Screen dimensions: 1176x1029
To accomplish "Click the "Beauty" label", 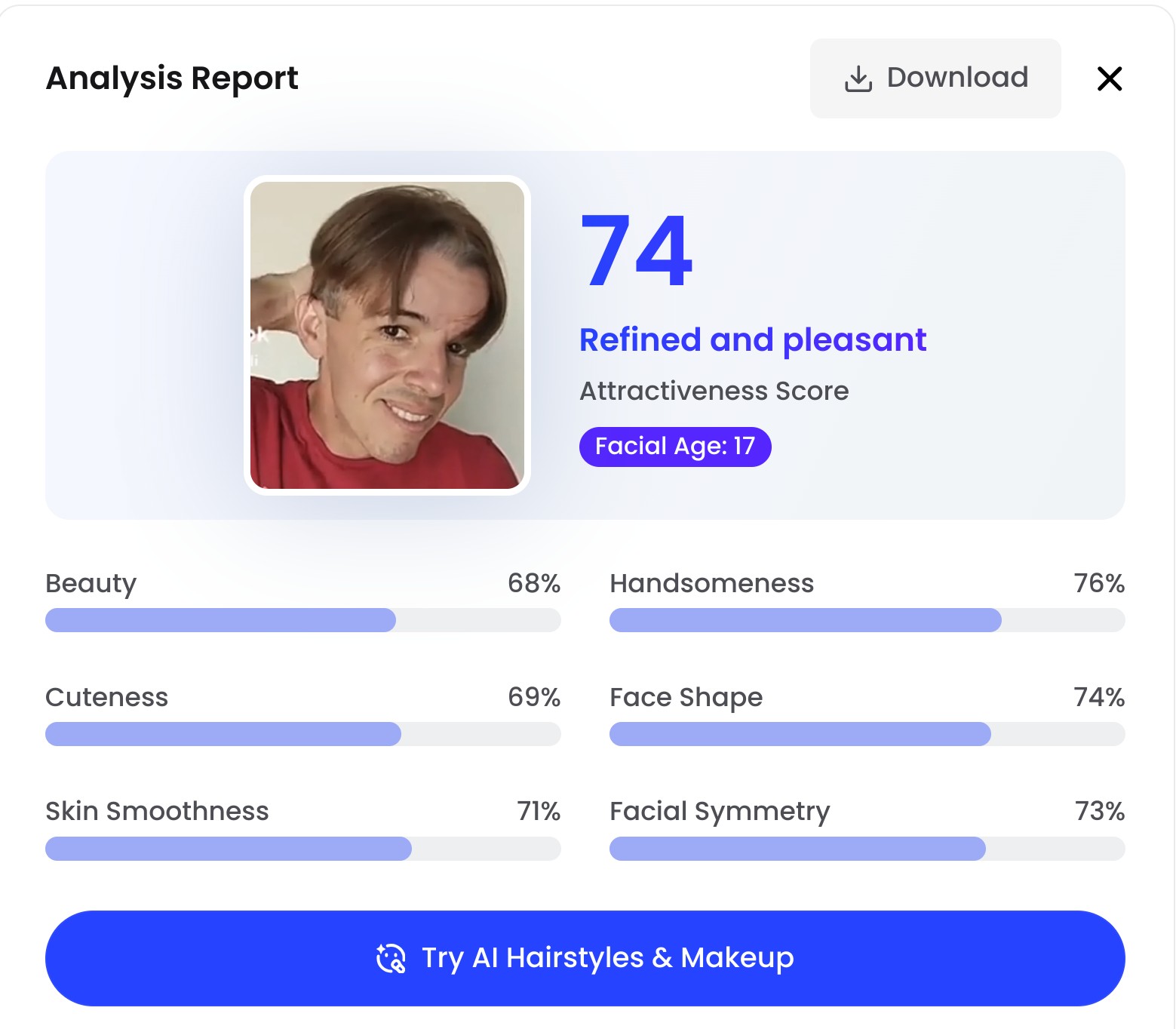I will click(91, 584).
